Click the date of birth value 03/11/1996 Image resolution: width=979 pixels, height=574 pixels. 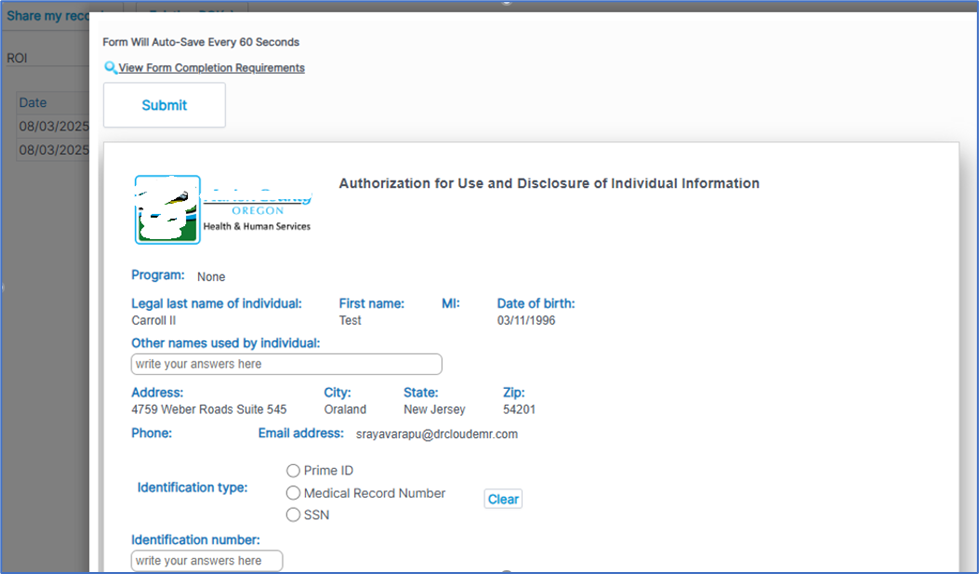[x=526, y=321]
